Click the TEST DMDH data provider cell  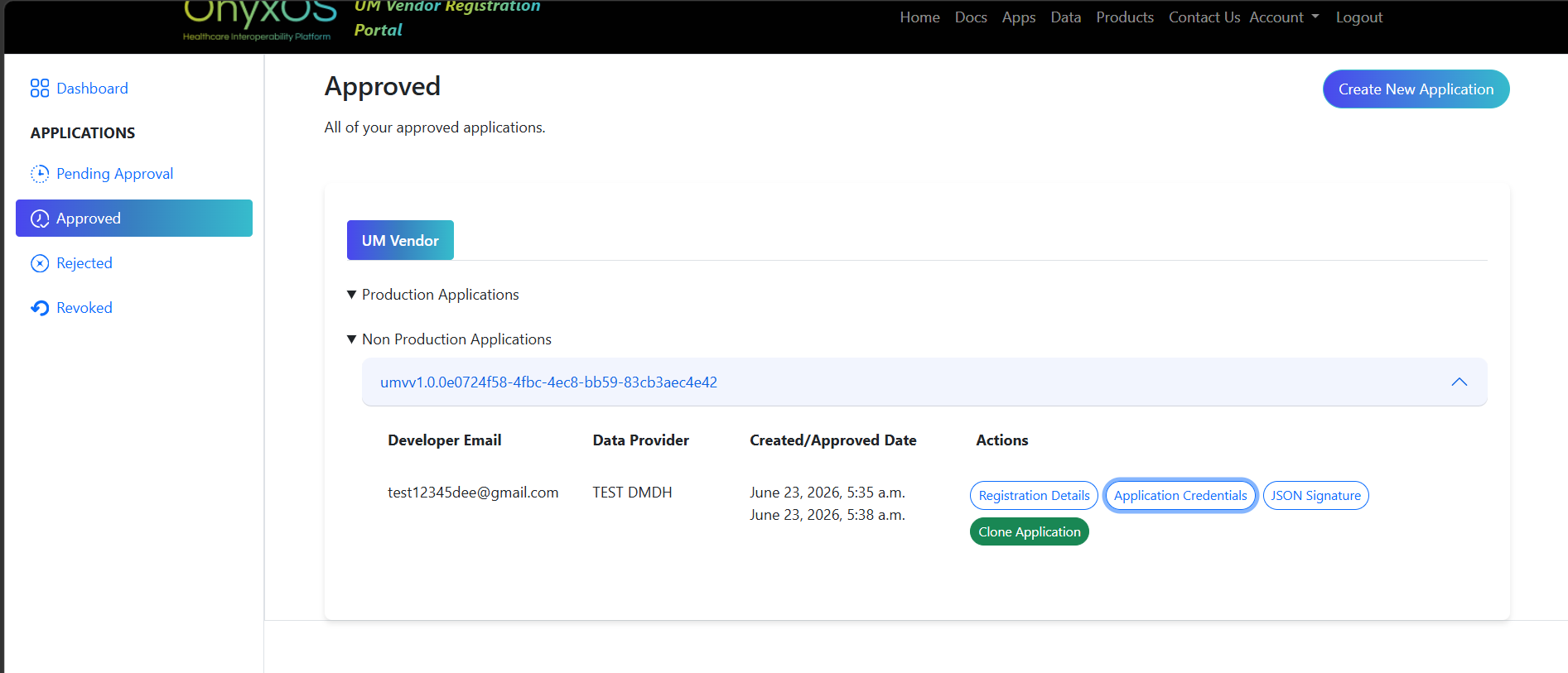632,493
